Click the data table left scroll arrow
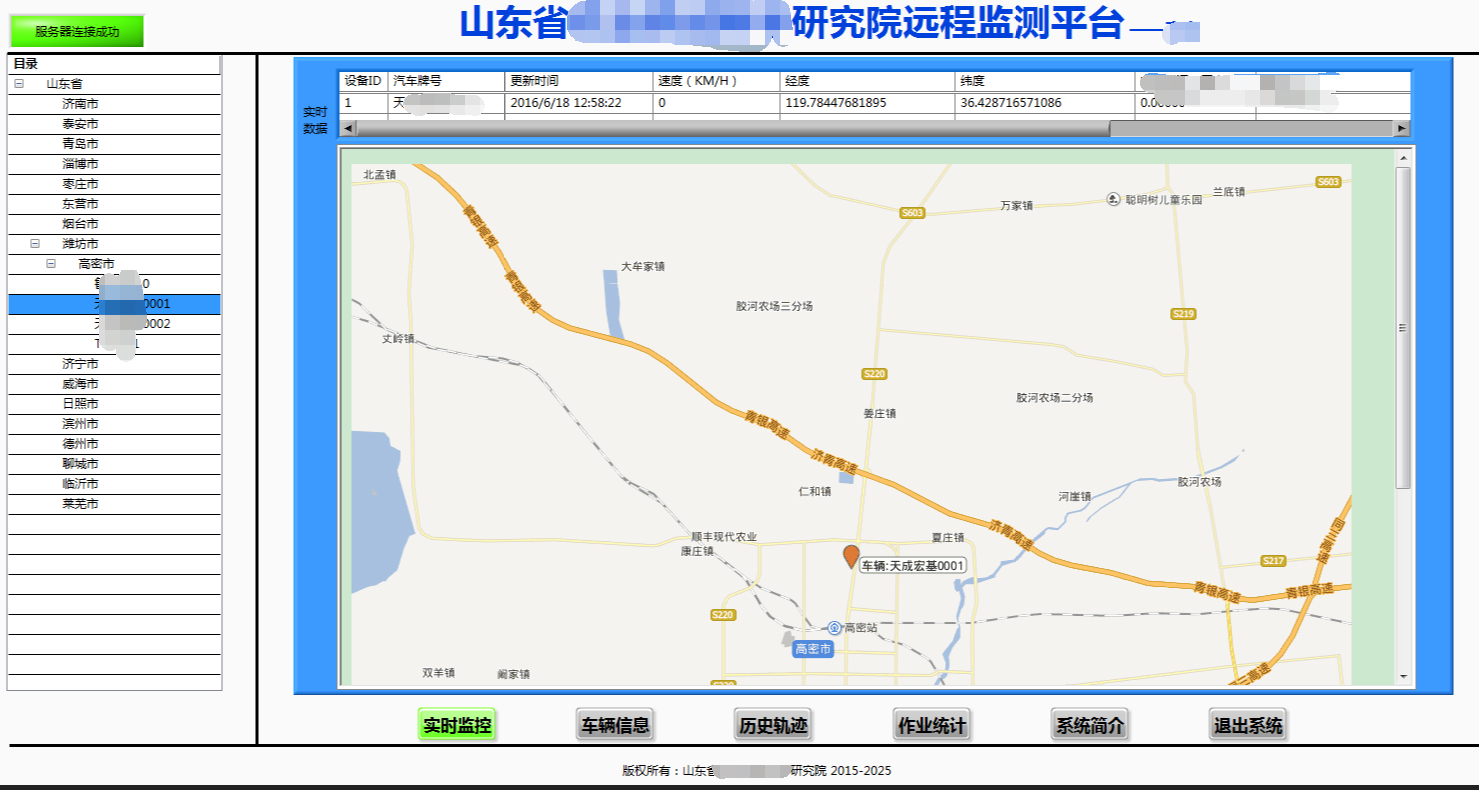Screen dimensions: 1479x790 tap(348, 128)
